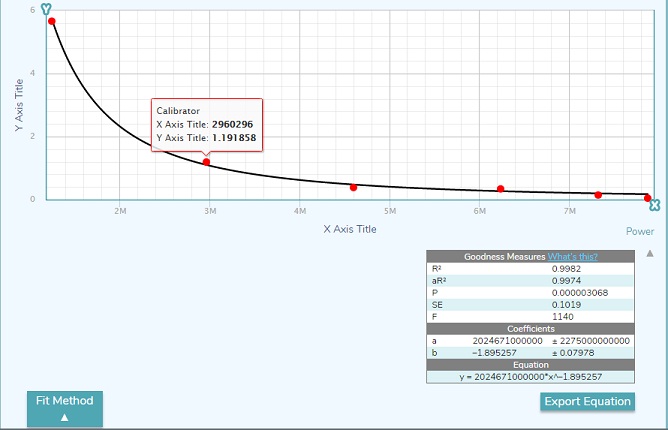
Task: Click the X Axis Title label below chart
Action: click(x=350, y=229)
